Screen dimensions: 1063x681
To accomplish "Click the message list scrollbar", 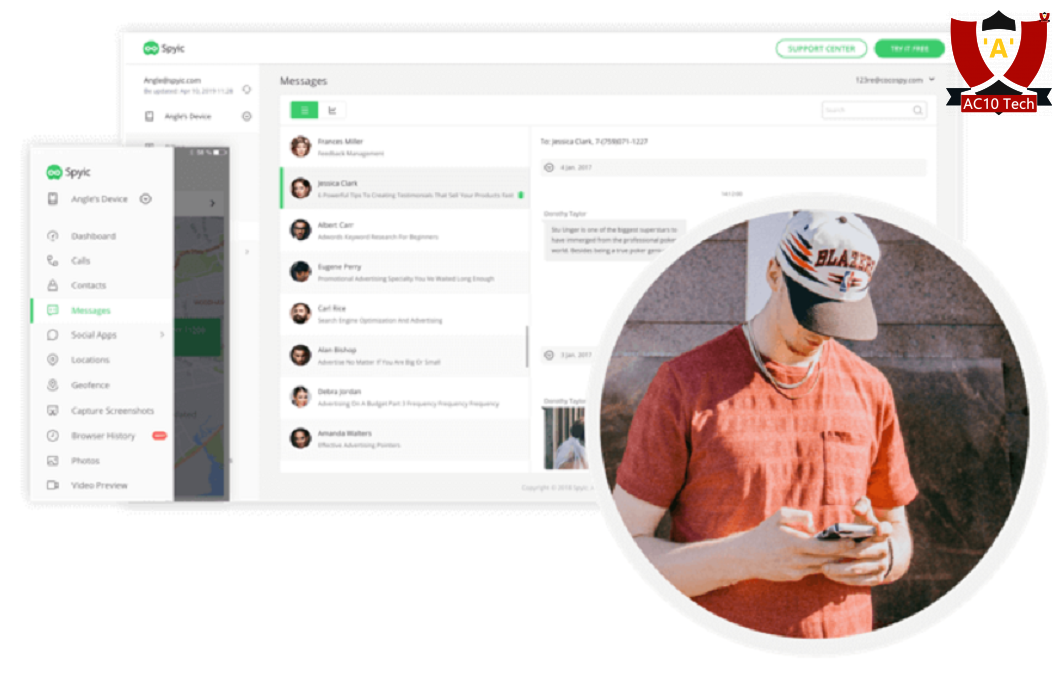I will (527, 346).
